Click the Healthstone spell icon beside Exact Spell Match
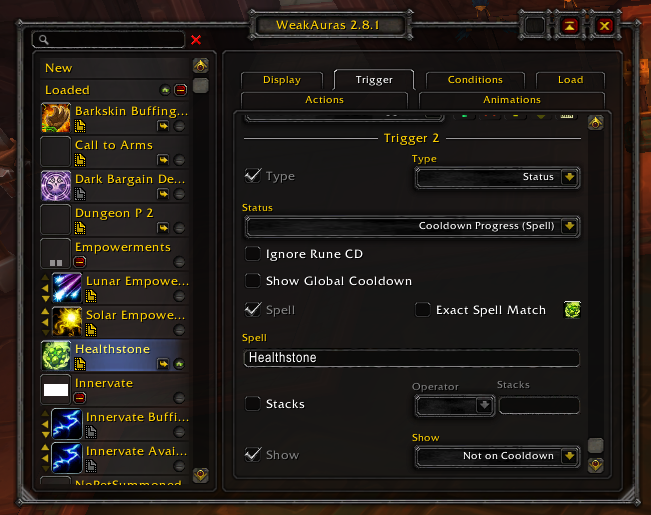 tap(572, 310)
